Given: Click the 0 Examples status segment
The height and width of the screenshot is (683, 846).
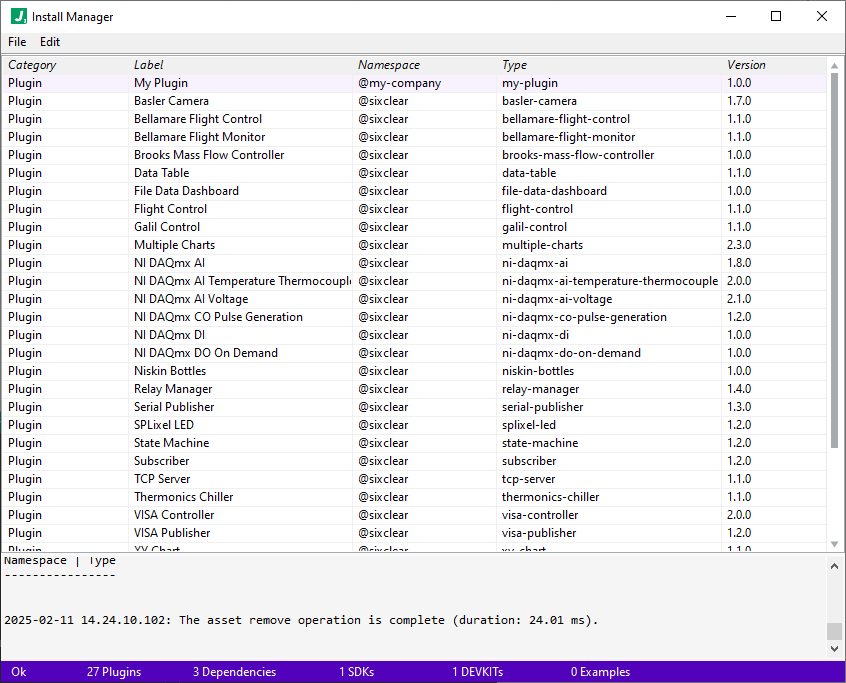Looking at the screenshot, I should (x=600, y=672).
